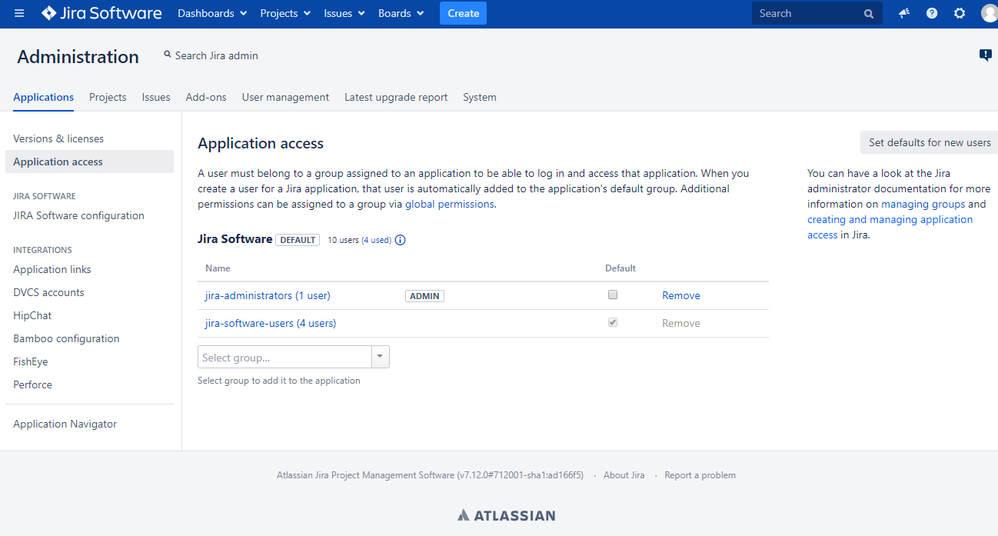Image resolution: width=998 pixels, height=536 pixels.
Task: Open Versions & licenses in sidebar
Action: (x=59, y=139)
